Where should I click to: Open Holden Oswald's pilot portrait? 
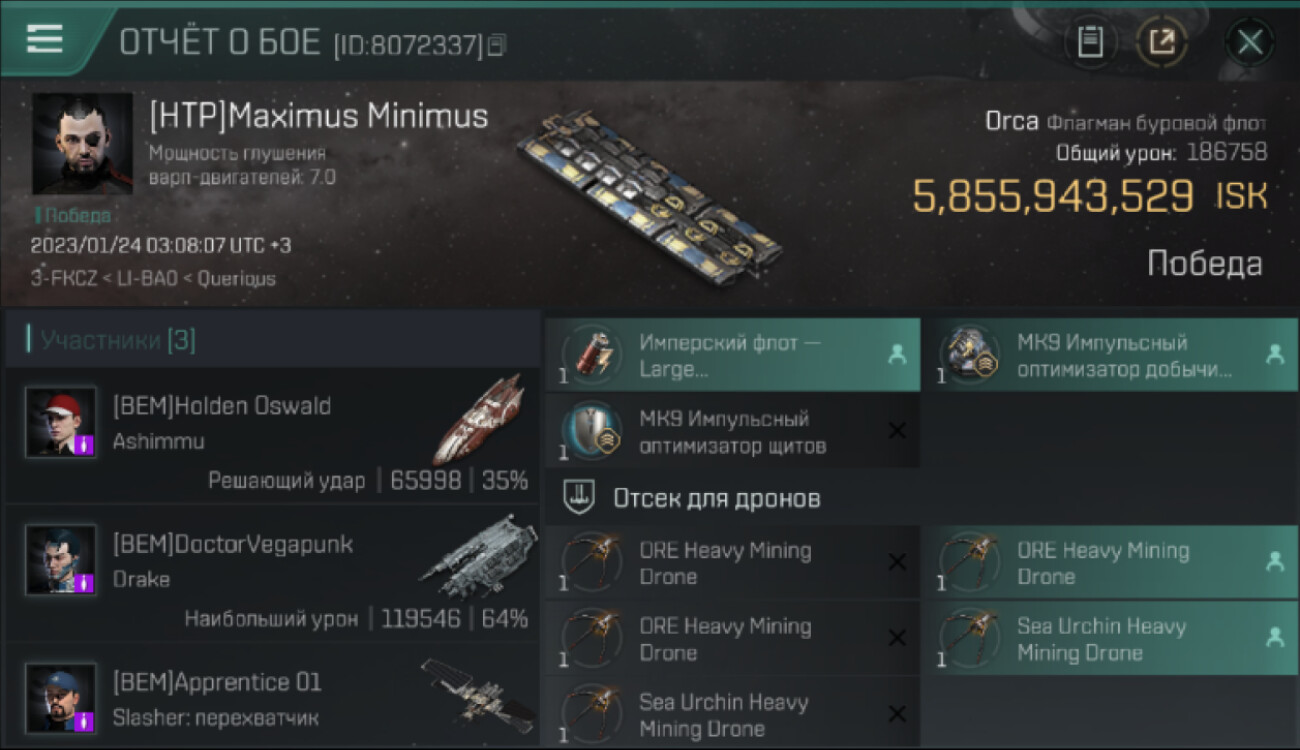click(x=61, y=422)
